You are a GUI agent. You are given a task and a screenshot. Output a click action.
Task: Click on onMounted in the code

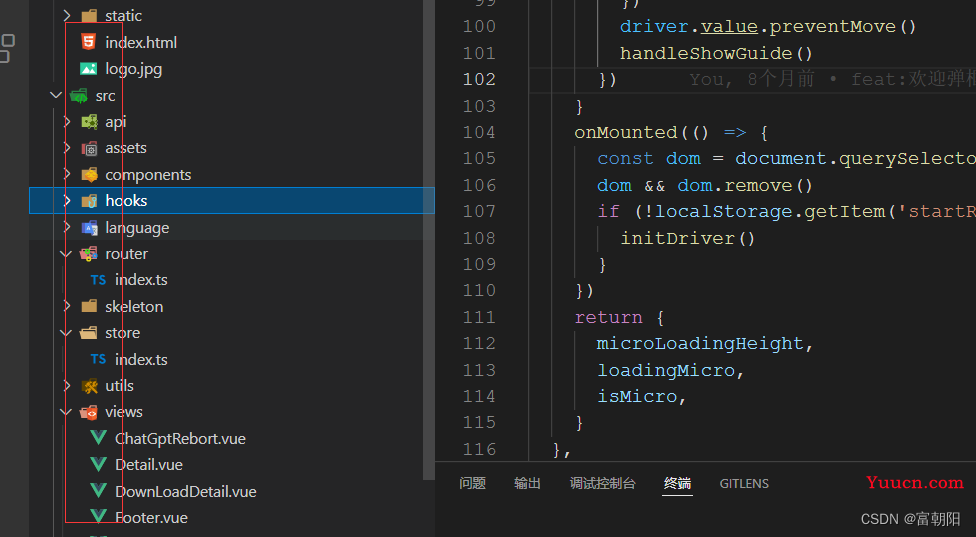point(626,133)
